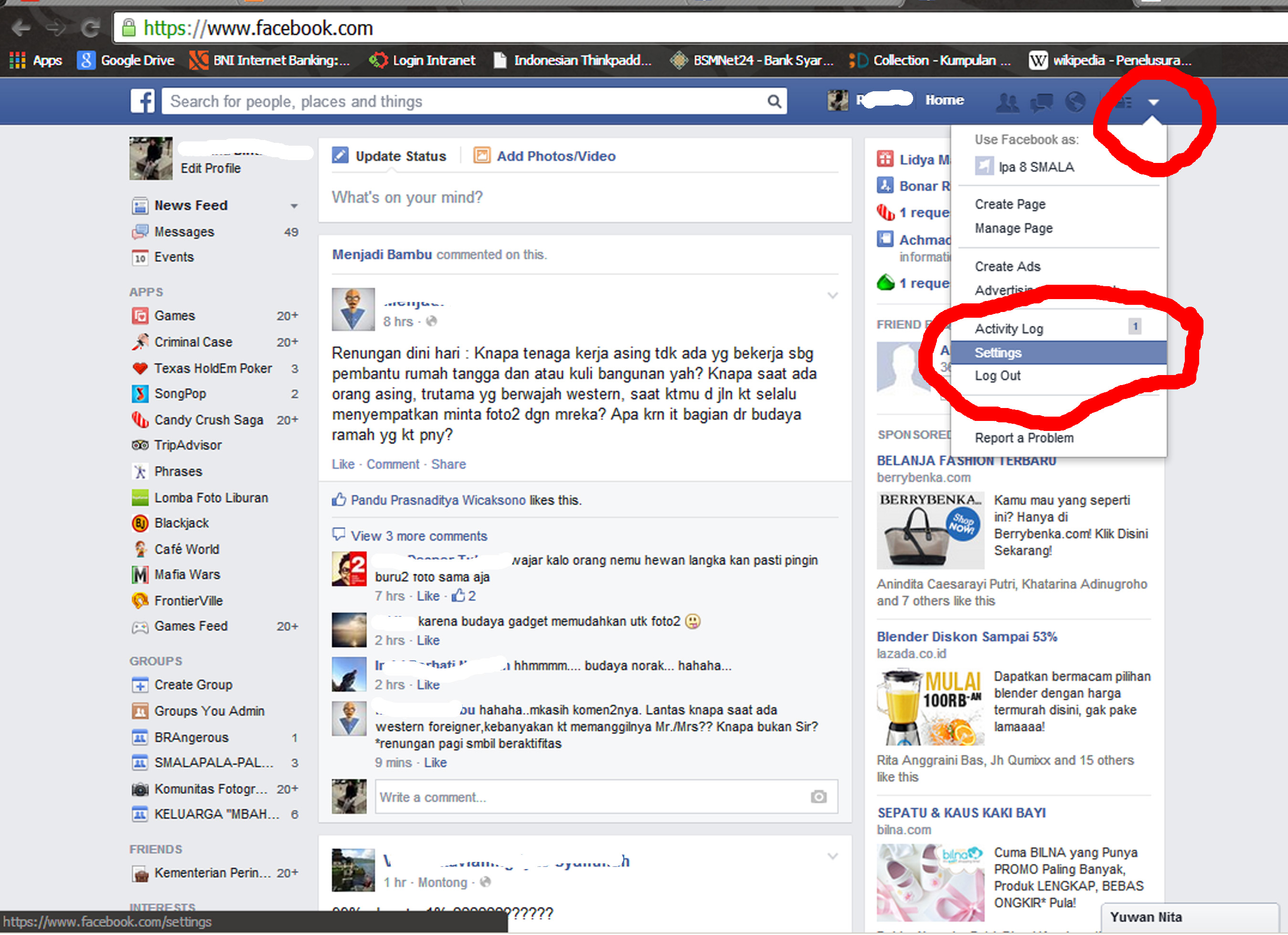Click the browser address bar

click(700, 28)
